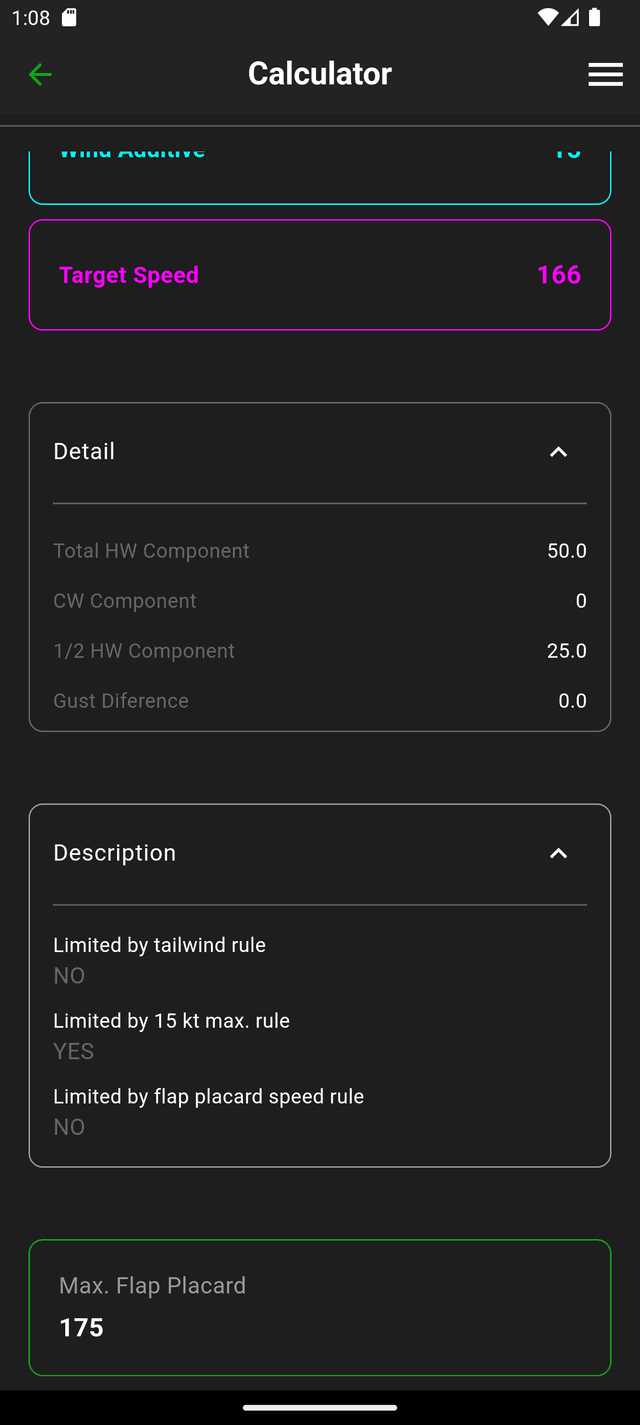Tap the SD card status icon

pyautogui.click(x=69, y=17)
